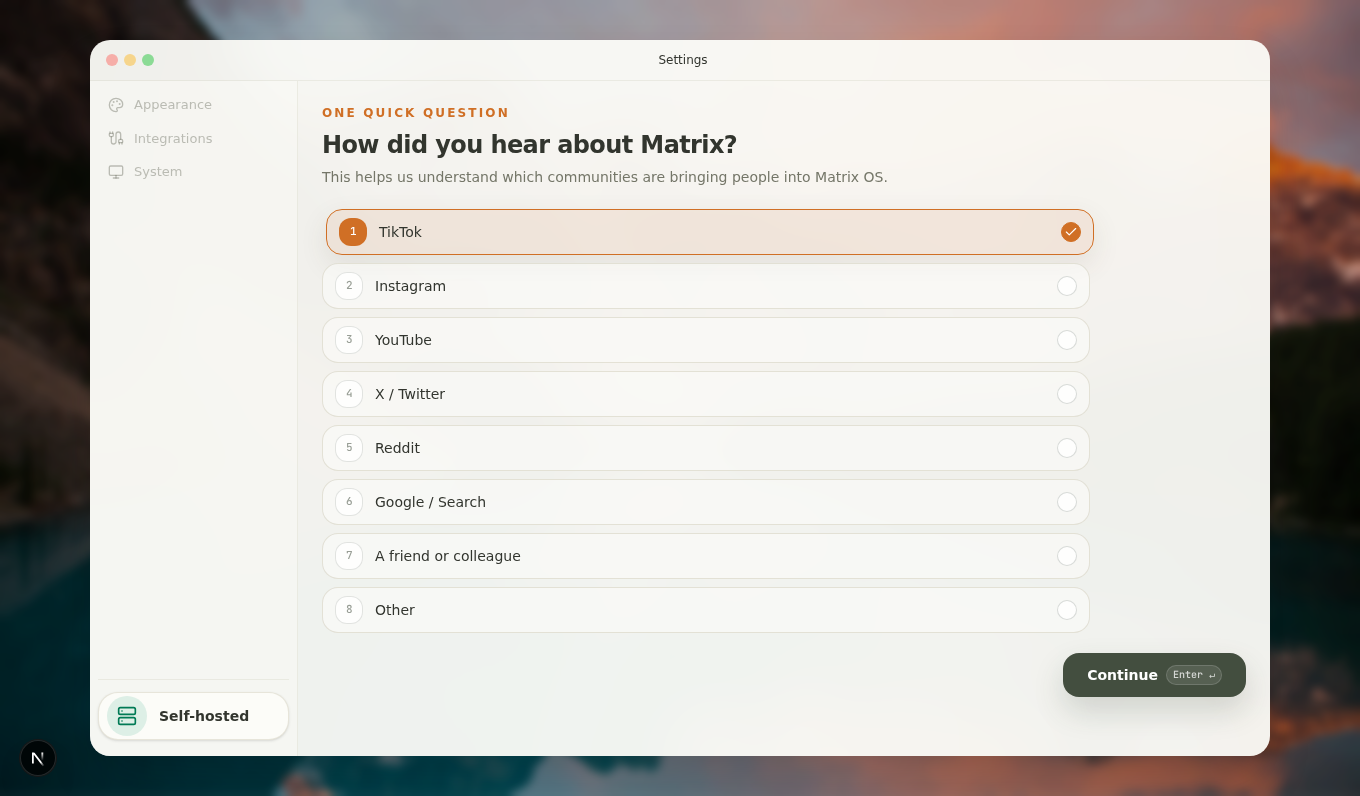Image resolution: width=1360 pixels, height=796 pixels.
Task: Click the number 3 badge beside YouTube
Action: (349, 340)
